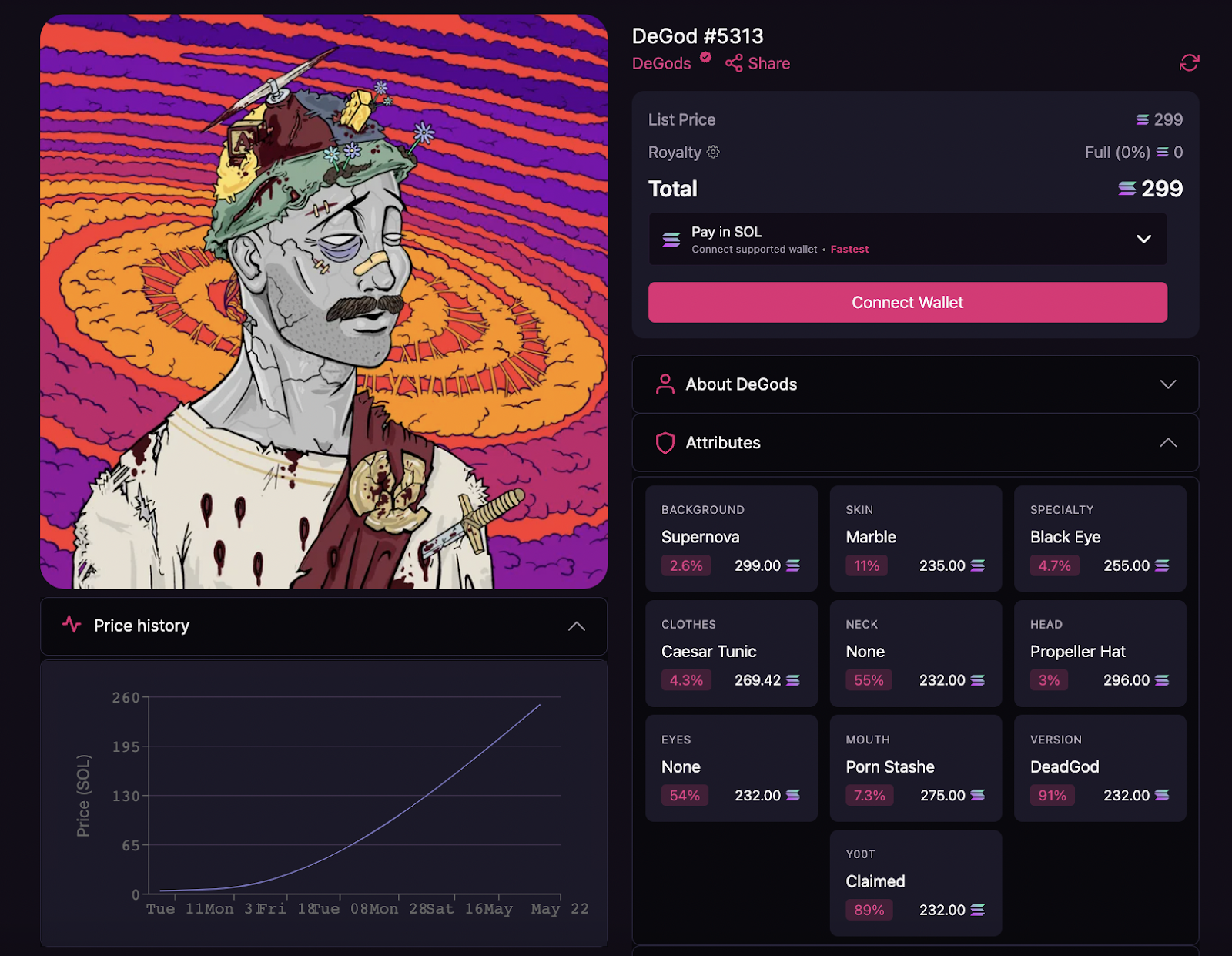The width and height of the screenshot is (1232, 956).
Task: Click the refresh icon next to the title
Action: click(1189, 62)
